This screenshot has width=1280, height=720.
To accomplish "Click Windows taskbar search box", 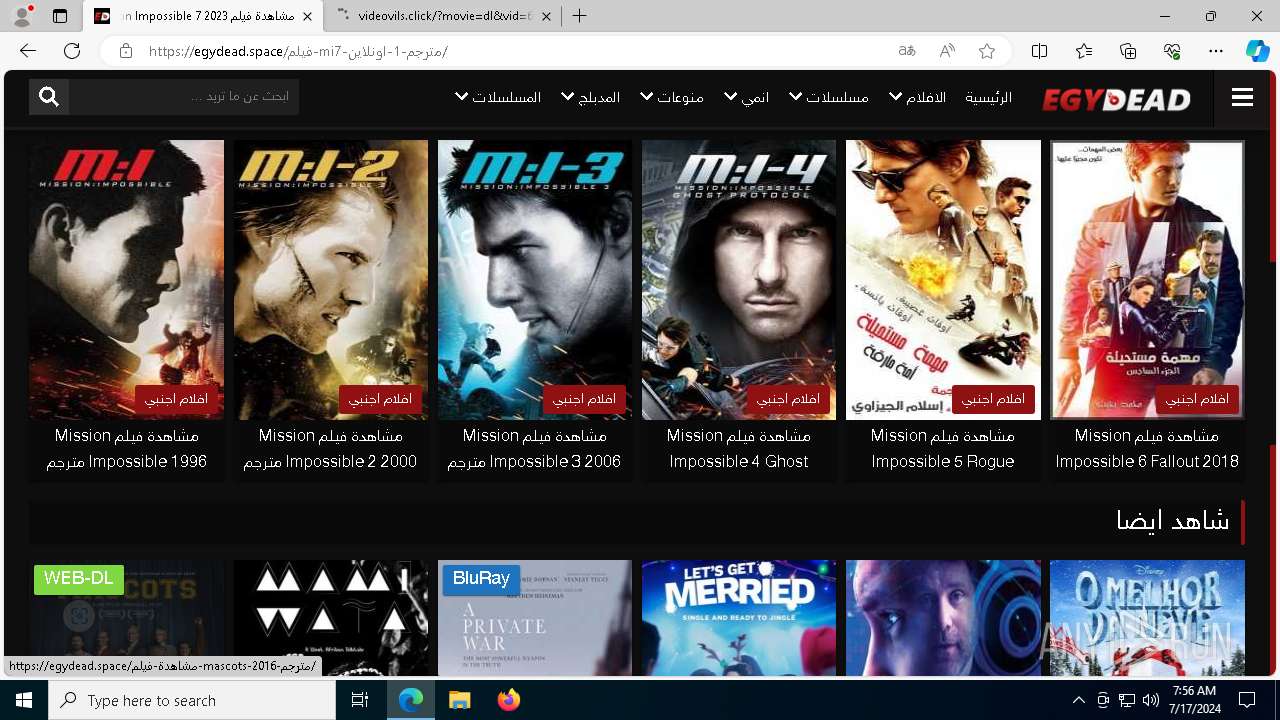I will pyautogui.click(x=192, y=700).
